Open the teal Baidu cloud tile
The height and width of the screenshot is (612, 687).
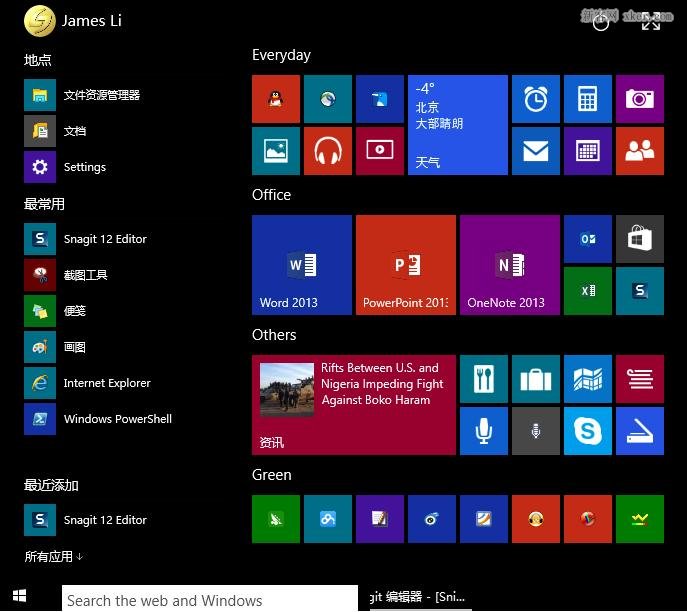pos(328,519)
